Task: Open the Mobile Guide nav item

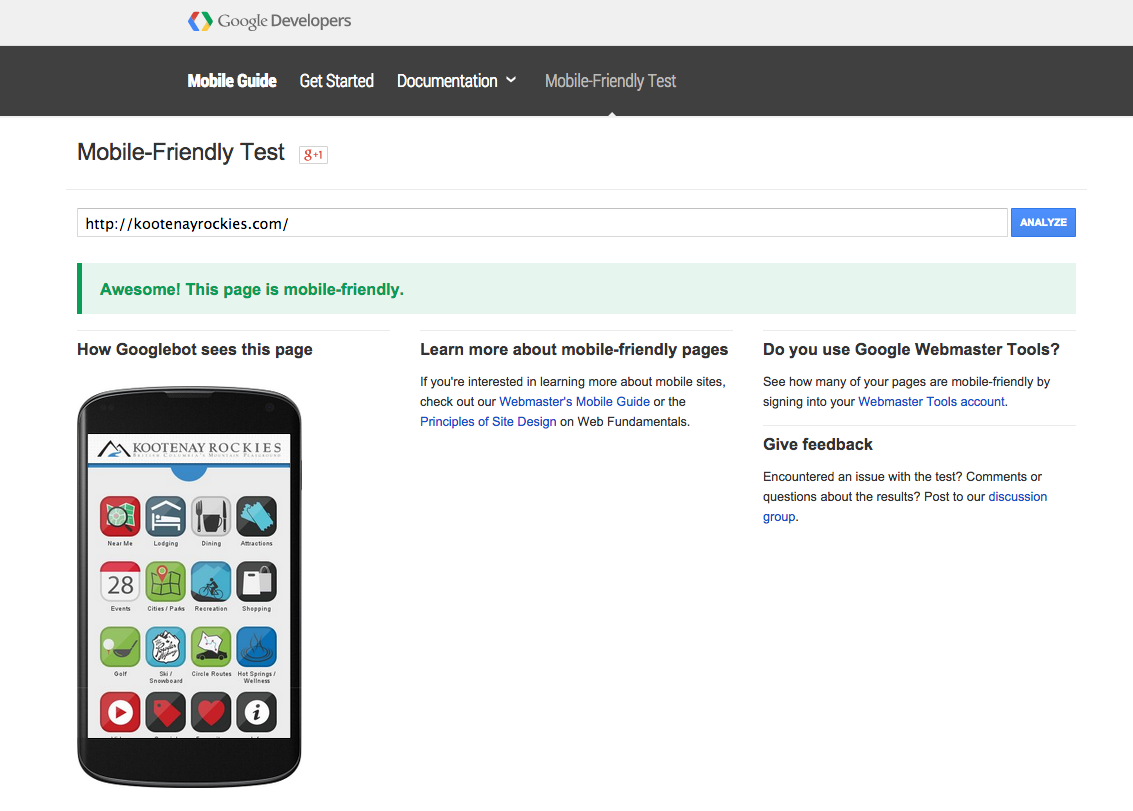Action: click(x=232, y=81)
